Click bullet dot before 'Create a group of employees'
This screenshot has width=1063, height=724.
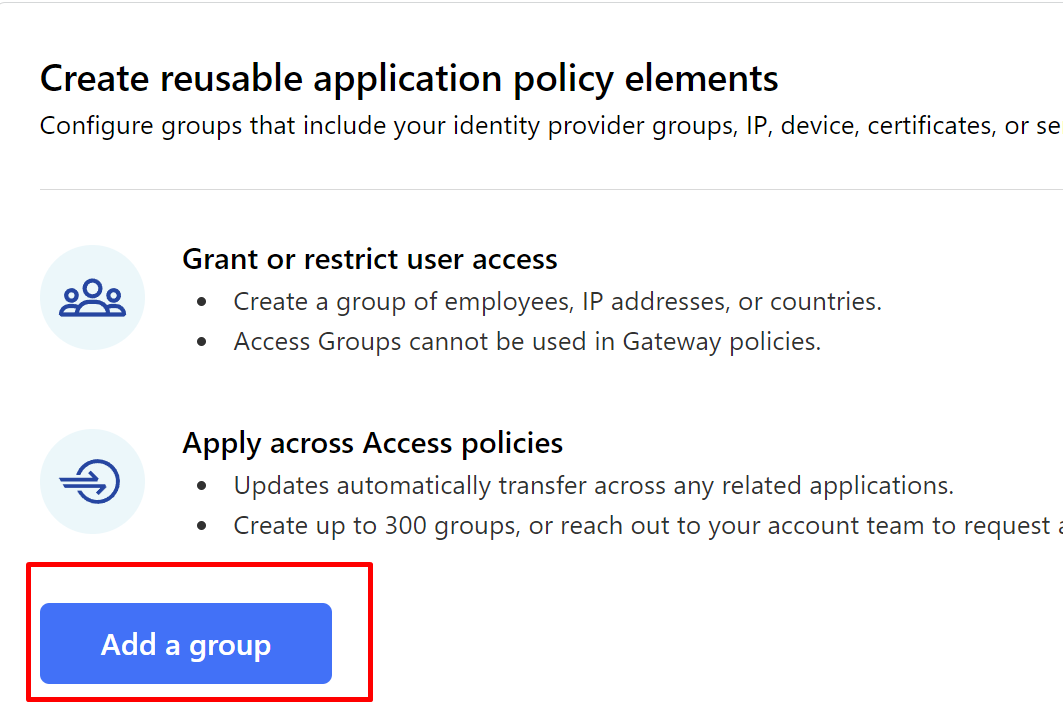click(204, 302)
